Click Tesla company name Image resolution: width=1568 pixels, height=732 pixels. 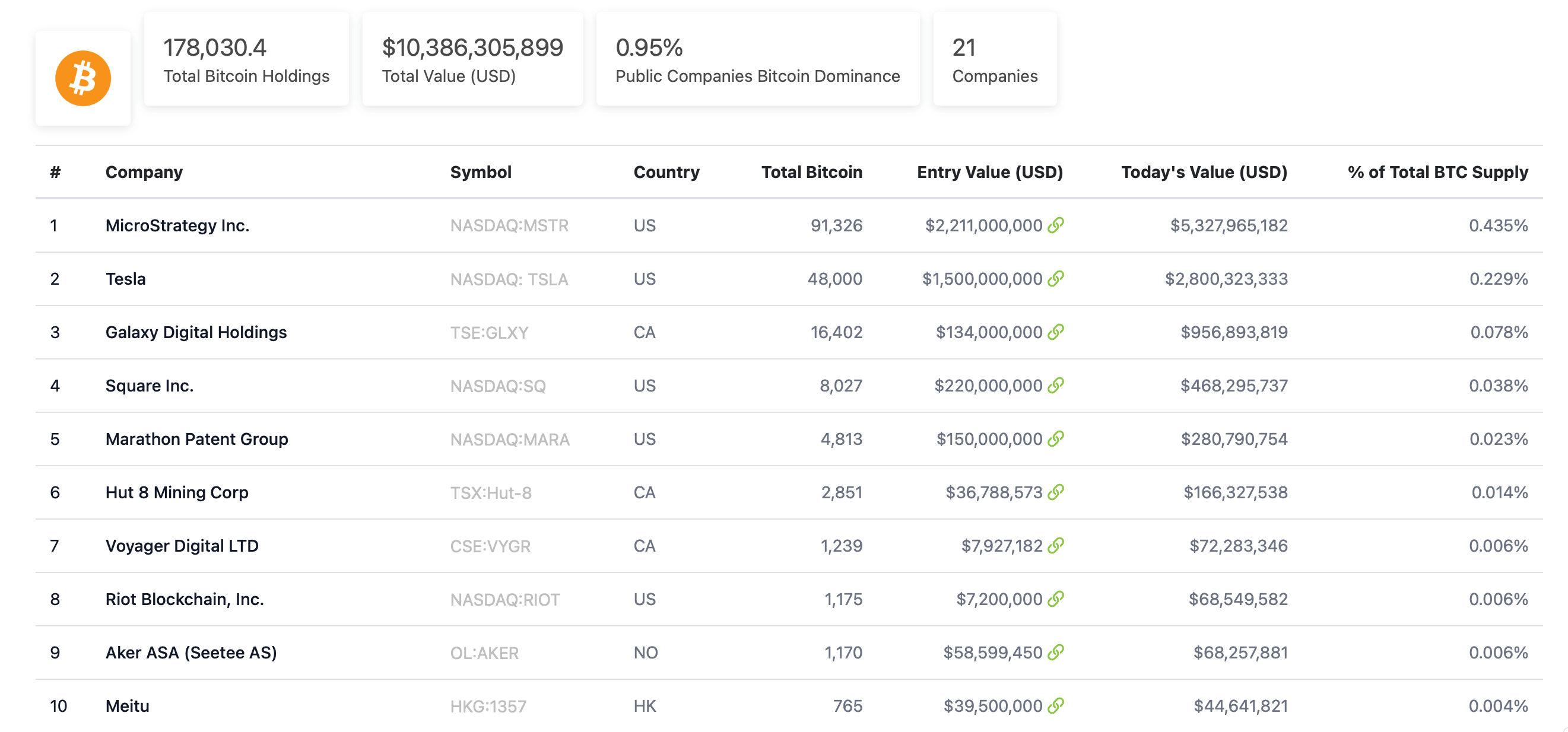point(125,279)
